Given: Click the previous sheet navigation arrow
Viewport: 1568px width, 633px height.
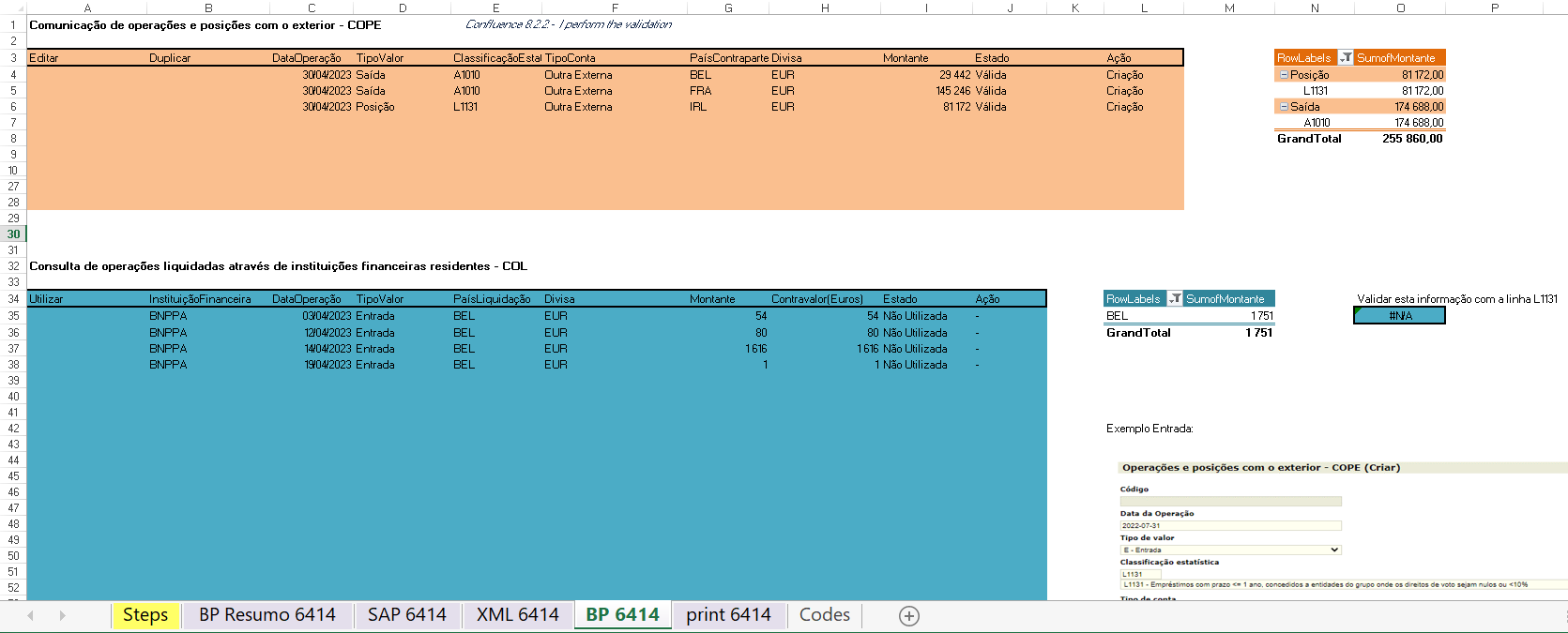Looking at the screenshot, I should click(x=31, y=615).
